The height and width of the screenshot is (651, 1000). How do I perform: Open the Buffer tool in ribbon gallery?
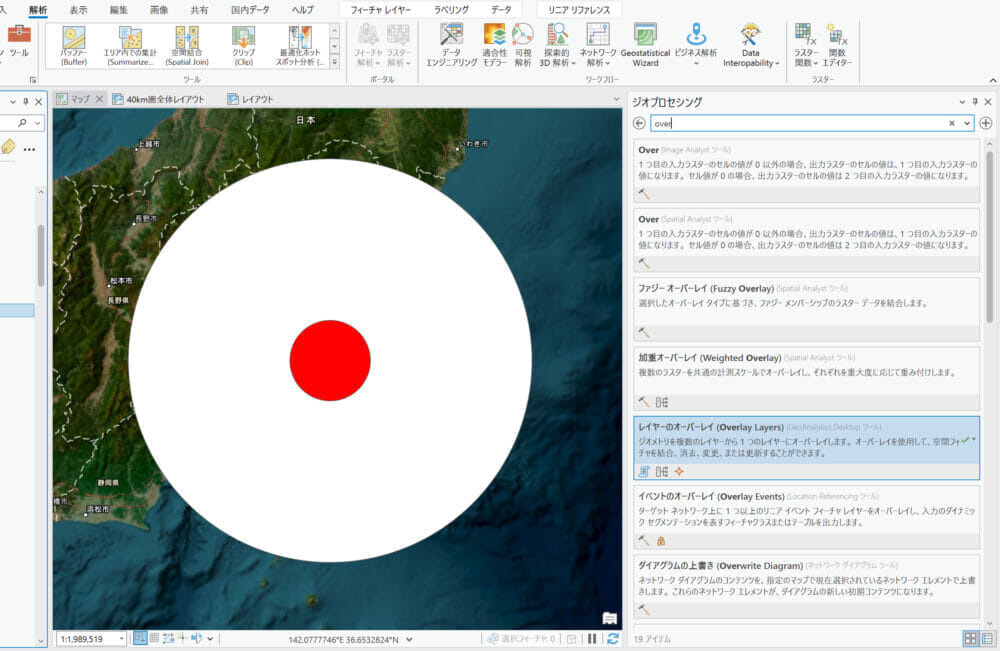click(x=74, y=46)
